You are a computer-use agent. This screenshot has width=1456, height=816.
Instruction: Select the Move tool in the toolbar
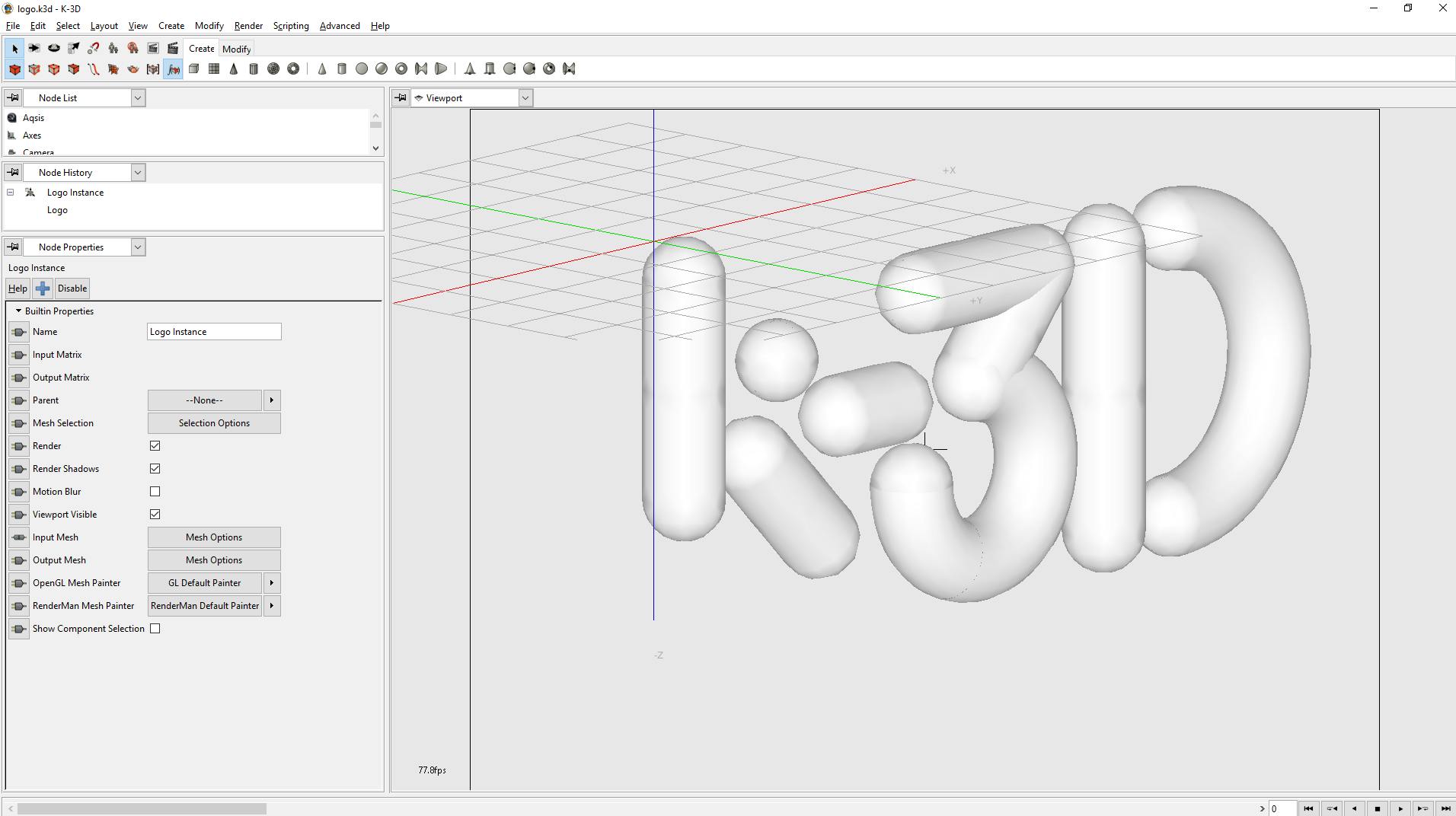point(34,48)
